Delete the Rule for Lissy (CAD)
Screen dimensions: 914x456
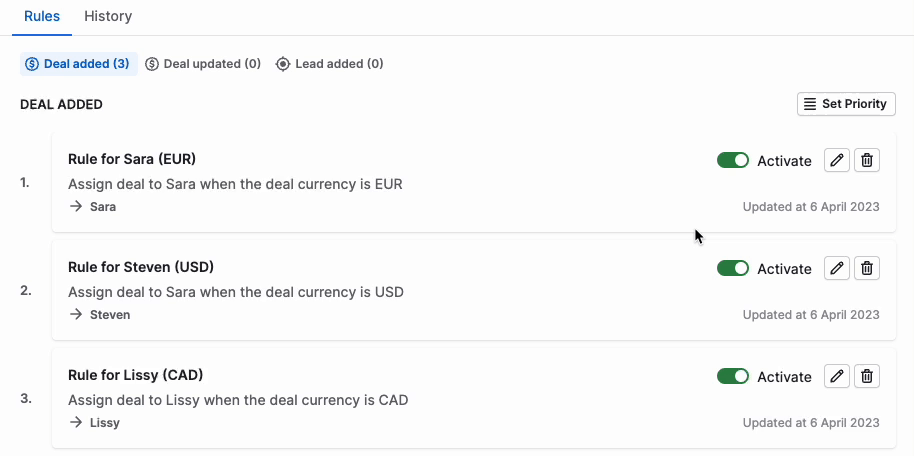coord(867,376)
